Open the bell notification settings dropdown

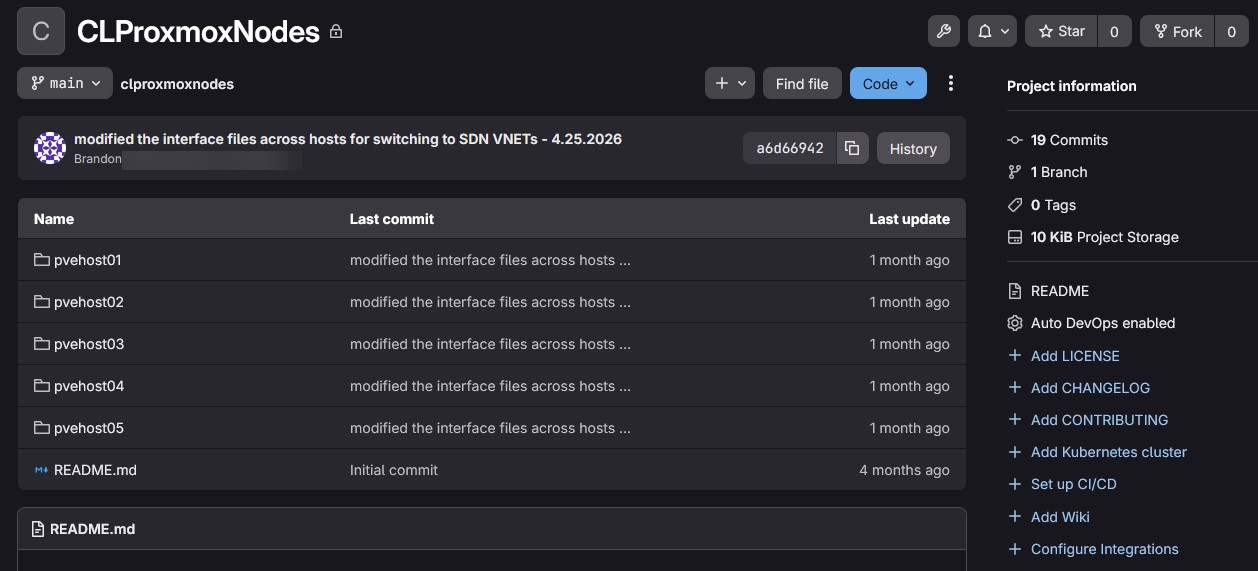coord(992,31)
